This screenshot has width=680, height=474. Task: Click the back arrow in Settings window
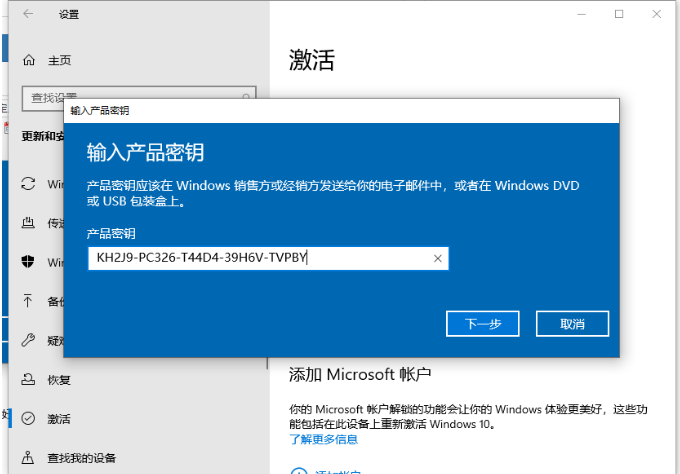(27, 14)
